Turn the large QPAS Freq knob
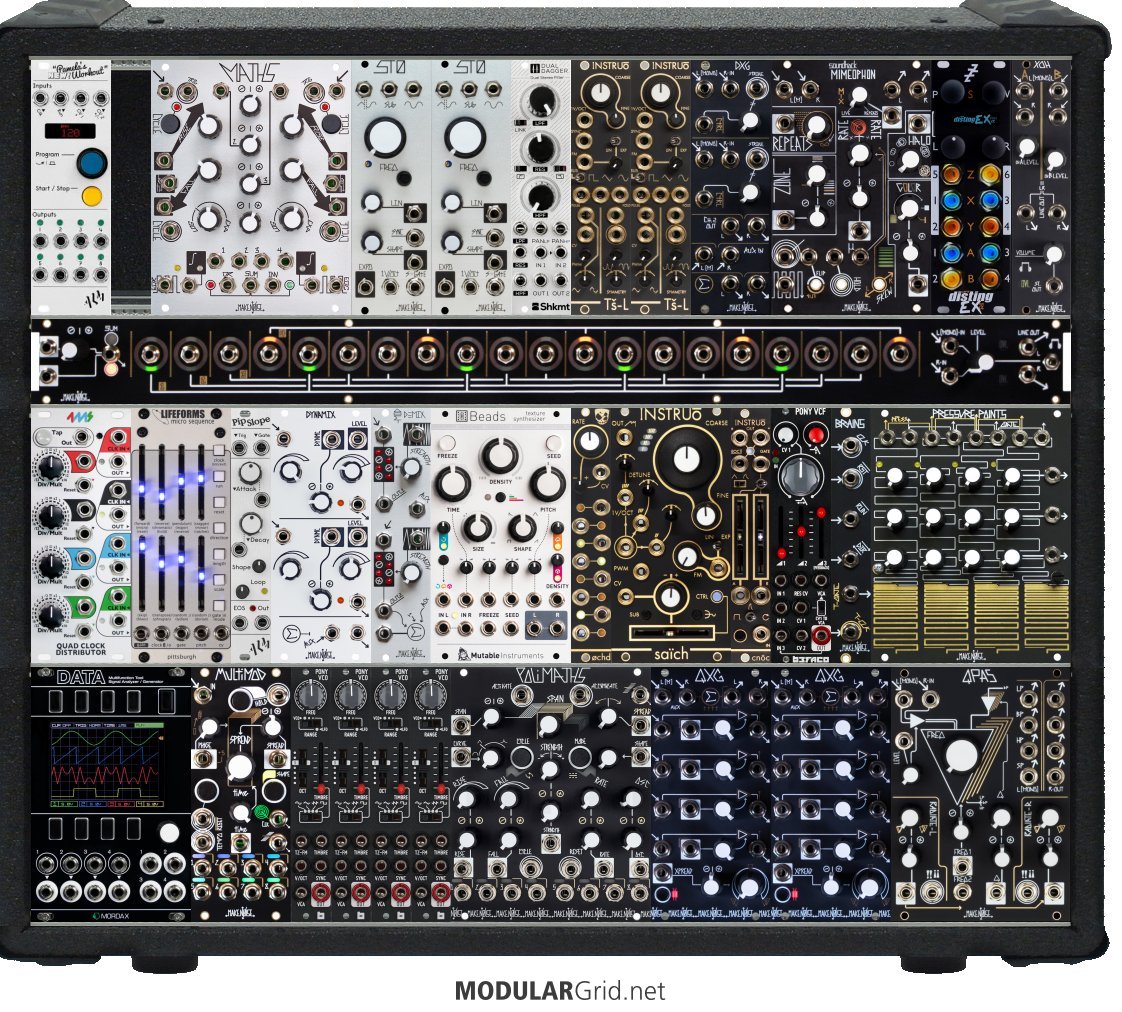 coord(961,756)
